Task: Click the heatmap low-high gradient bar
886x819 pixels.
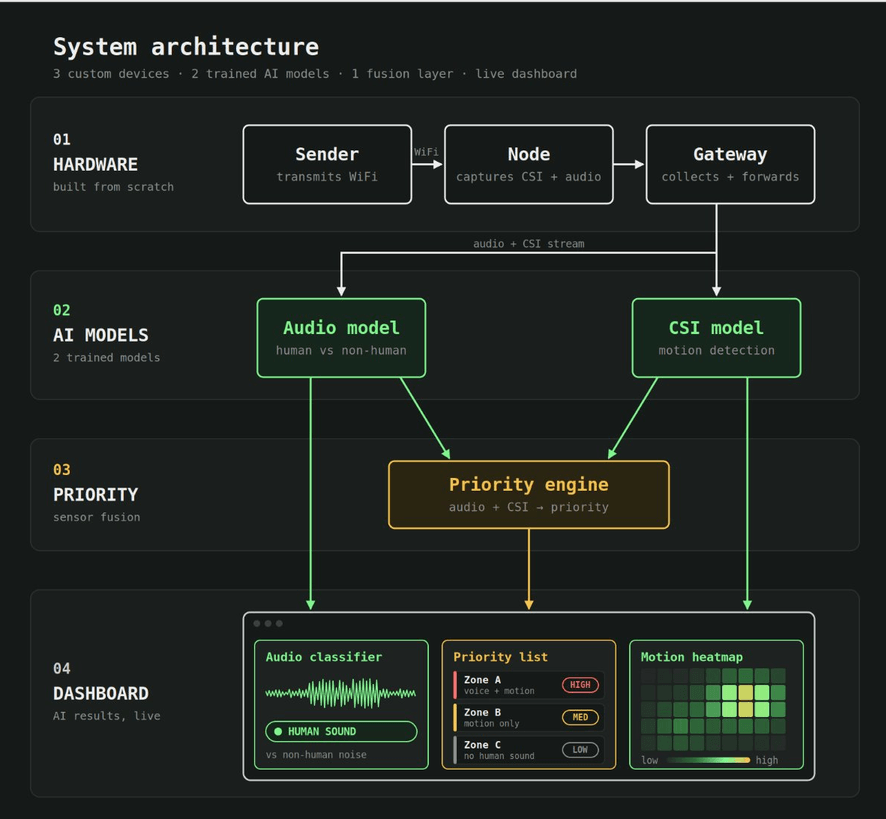Action: [709, 760]
